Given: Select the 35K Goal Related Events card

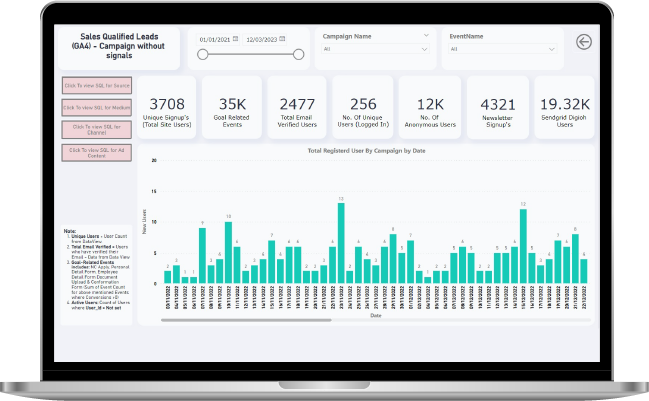Looking at the screenshot, I should coord(232,108).
